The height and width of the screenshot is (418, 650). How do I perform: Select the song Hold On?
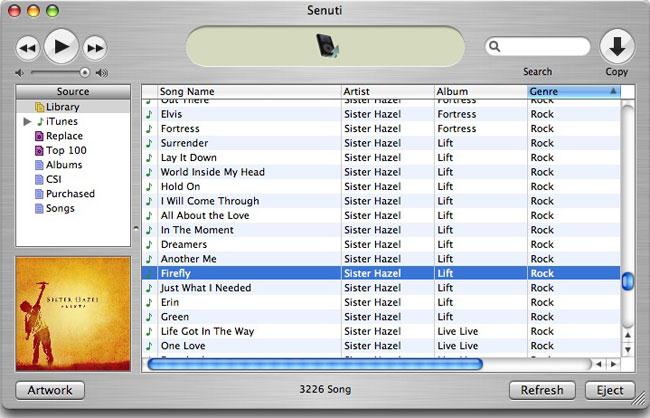coord(180,187)
